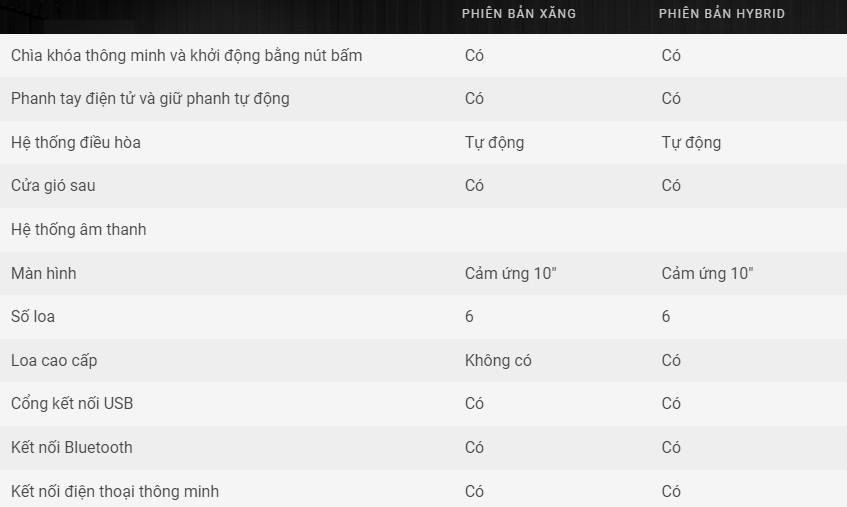Select the 'Hệ thống điều hòa' row
Viewport: 847px width, 507px height.
[424, 143]
